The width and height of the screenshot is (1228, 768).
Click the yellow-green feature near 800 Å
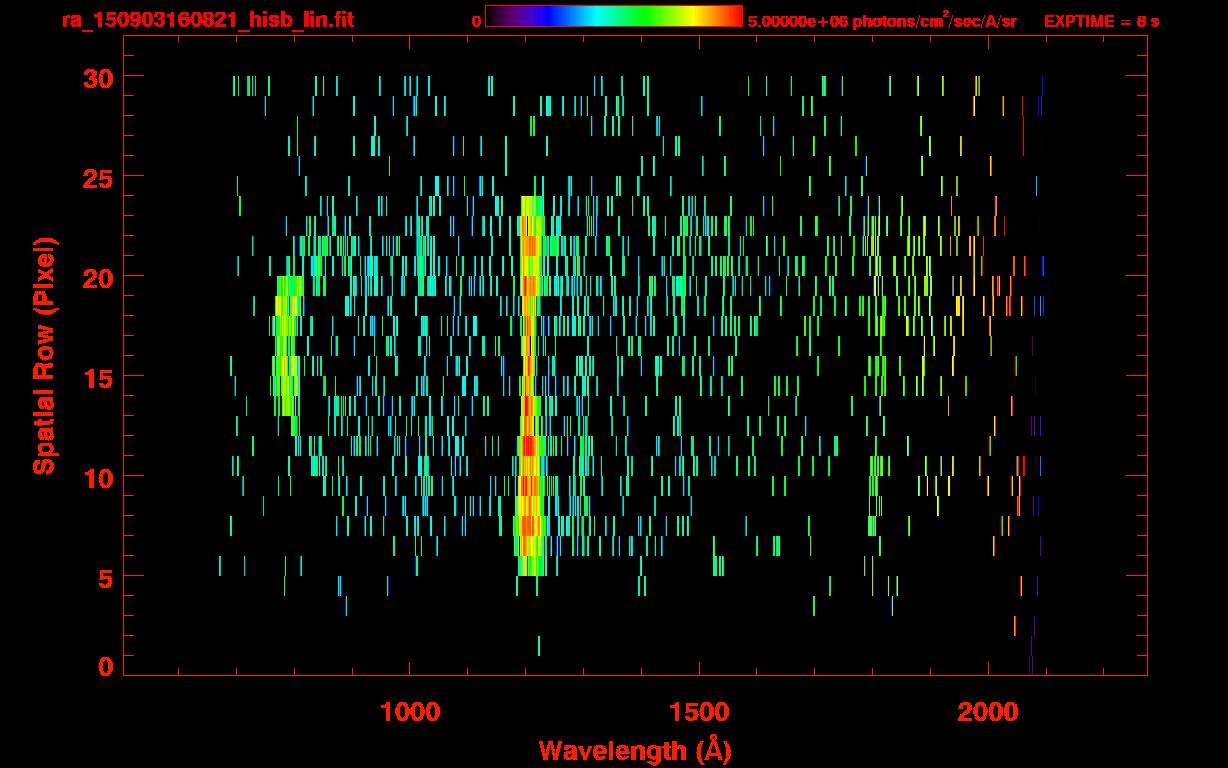point(286,346)
